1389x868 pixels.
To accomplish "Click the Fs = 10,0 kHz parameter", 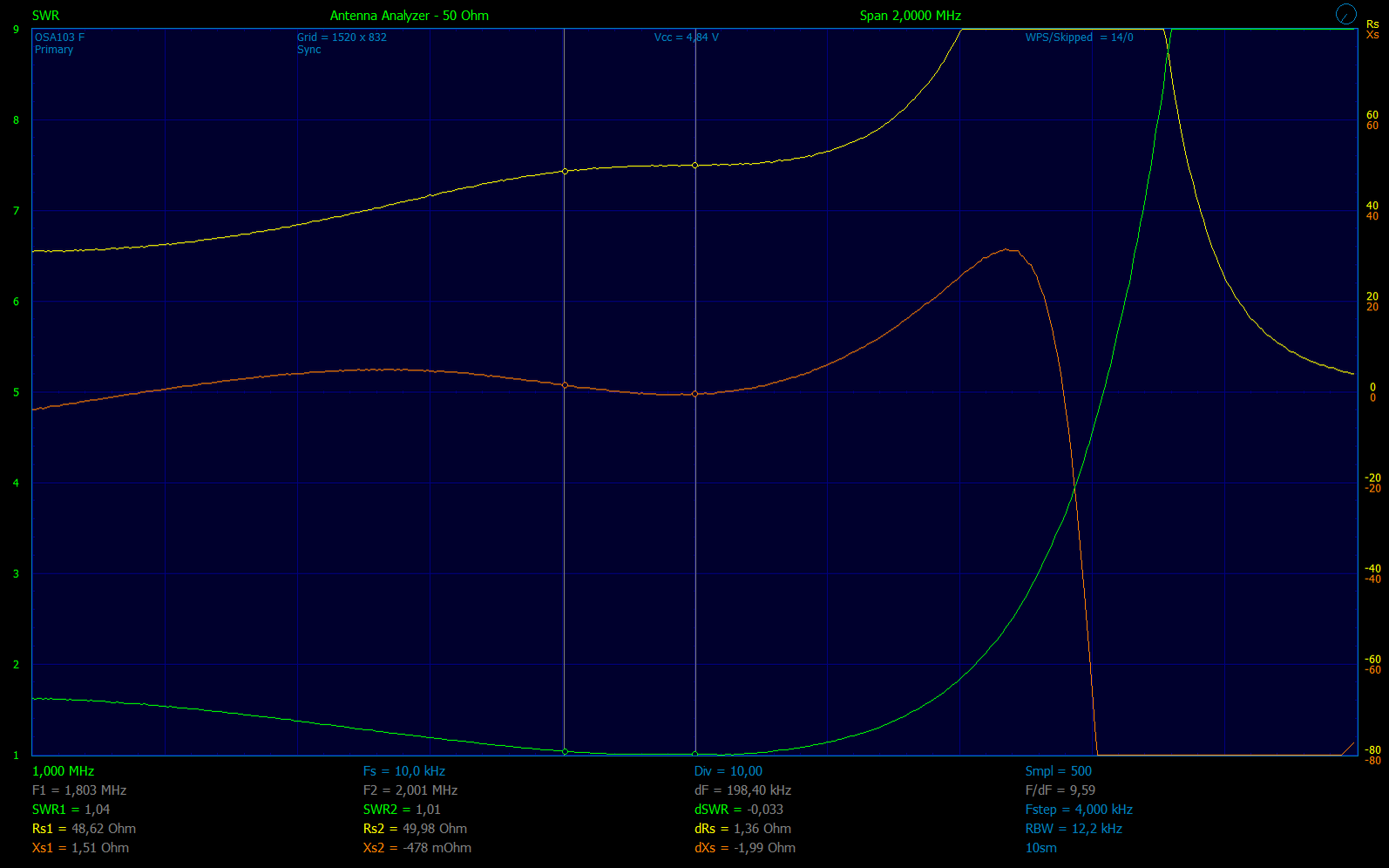I will click(404, 771).
